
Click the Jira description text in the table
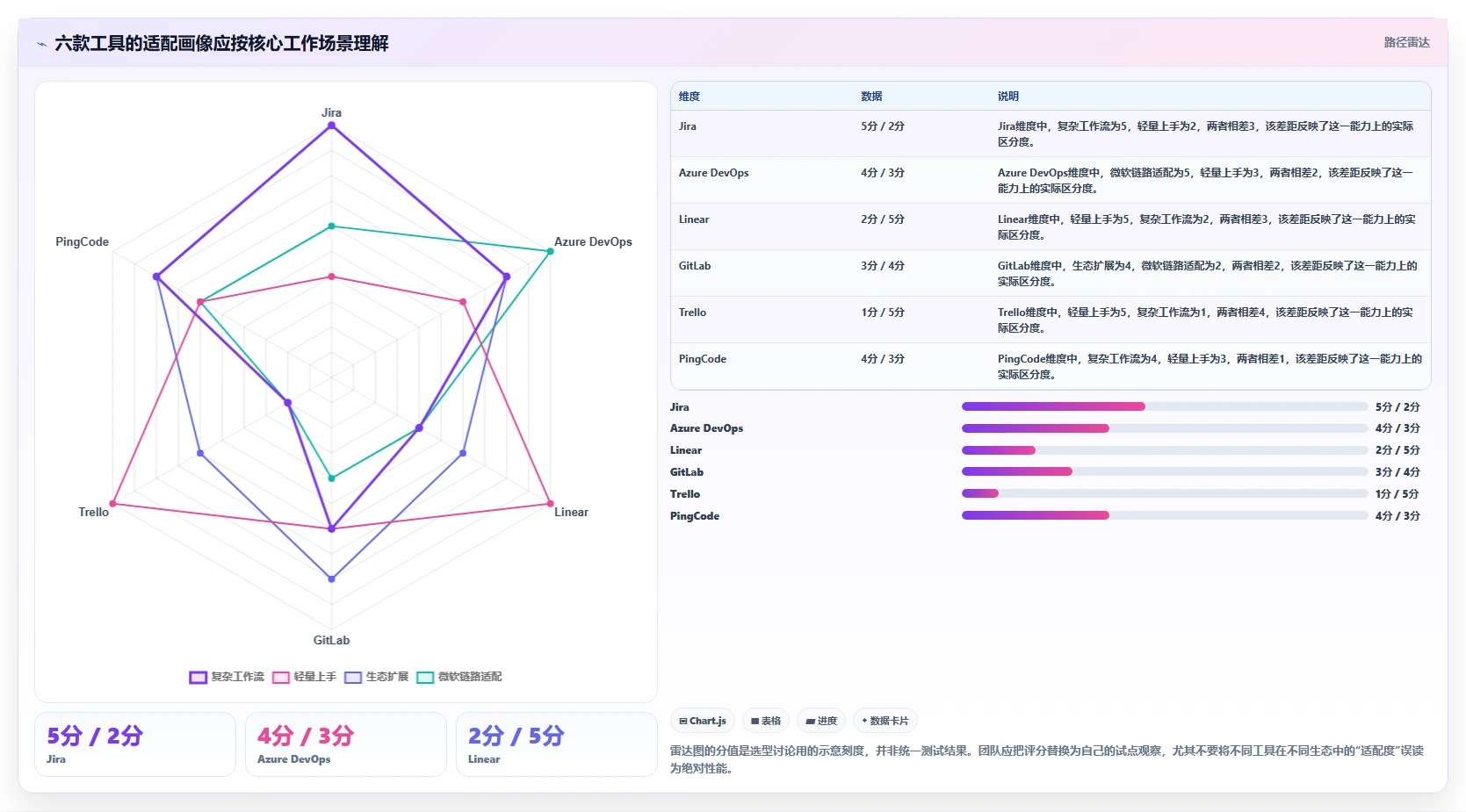[x=1206, y=134]
